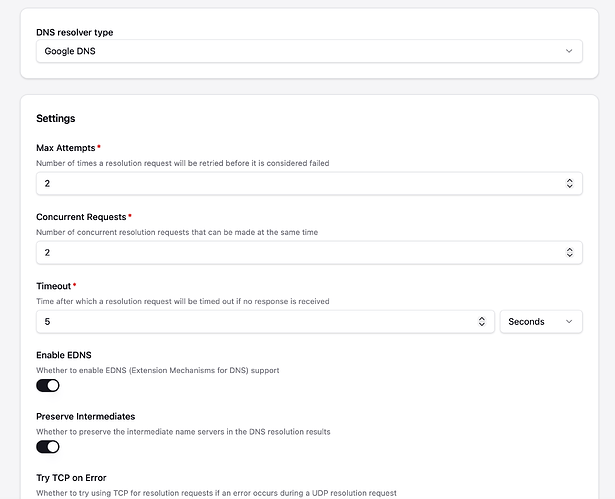This screenshot has height=499, width=615.
Task: Click the Settings heading
Action: point(56,118)
